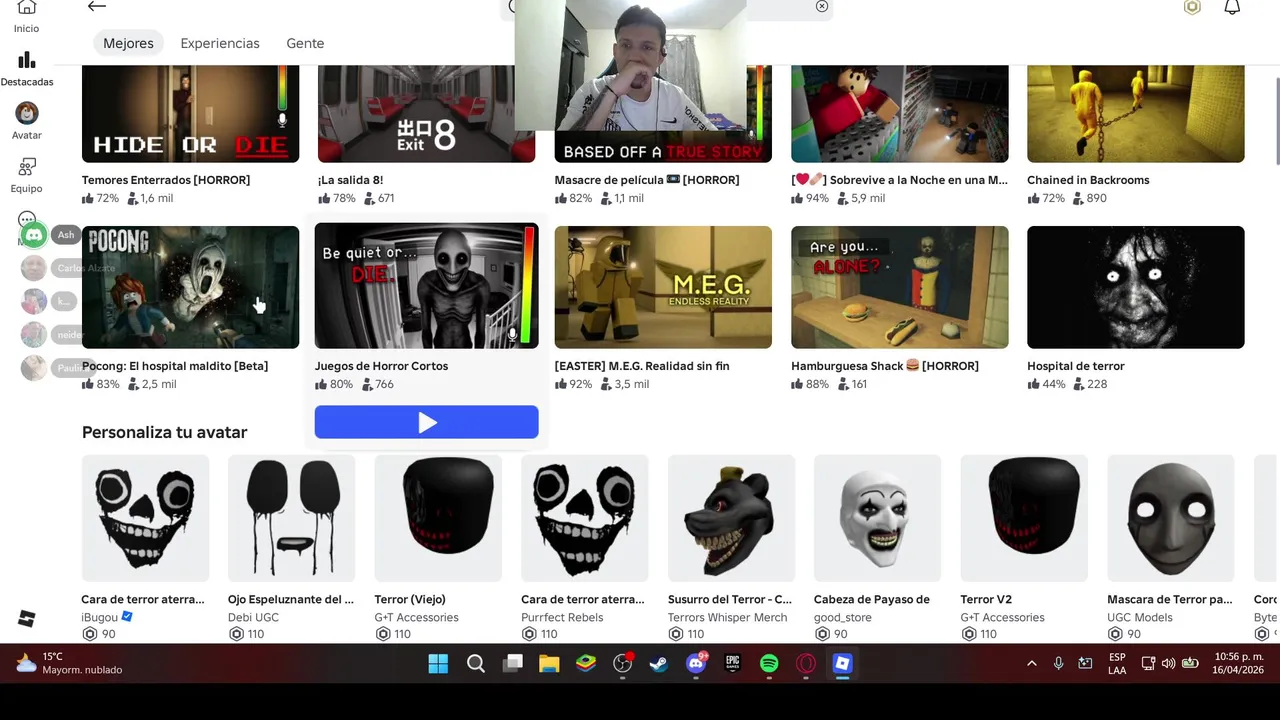
Task: Open Temores Enterrados [HORROR] thumbnail
Action: [x=190, y=114]
